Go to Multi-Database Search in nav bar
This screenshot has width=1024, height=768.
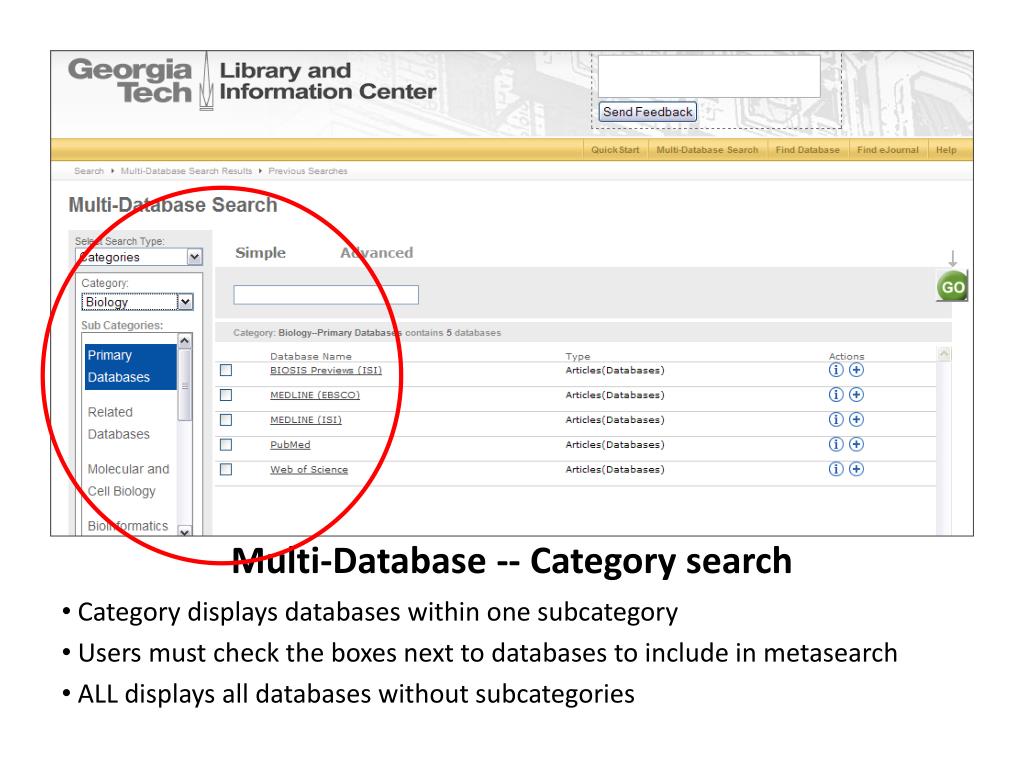coord(707,150)
